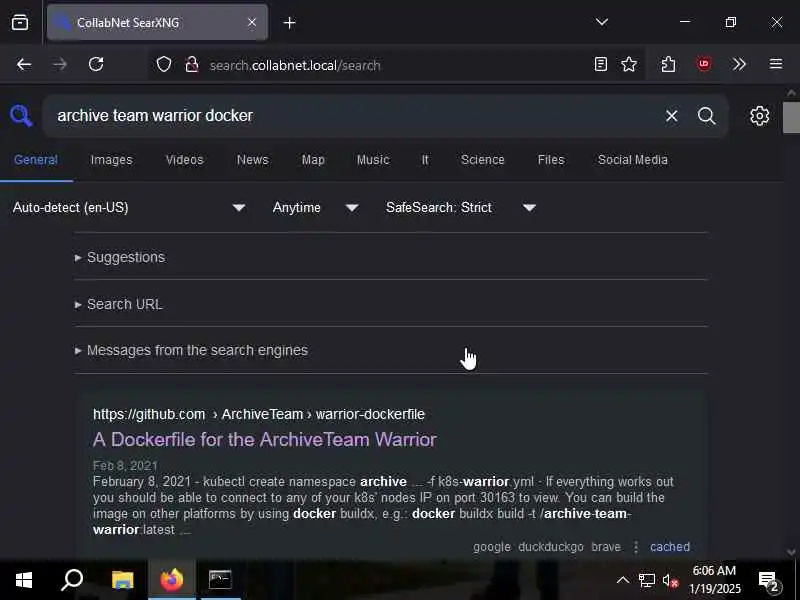The image size is (800, 600).
Task: Switch to the Videos tab
Action: tap(184, 160)
